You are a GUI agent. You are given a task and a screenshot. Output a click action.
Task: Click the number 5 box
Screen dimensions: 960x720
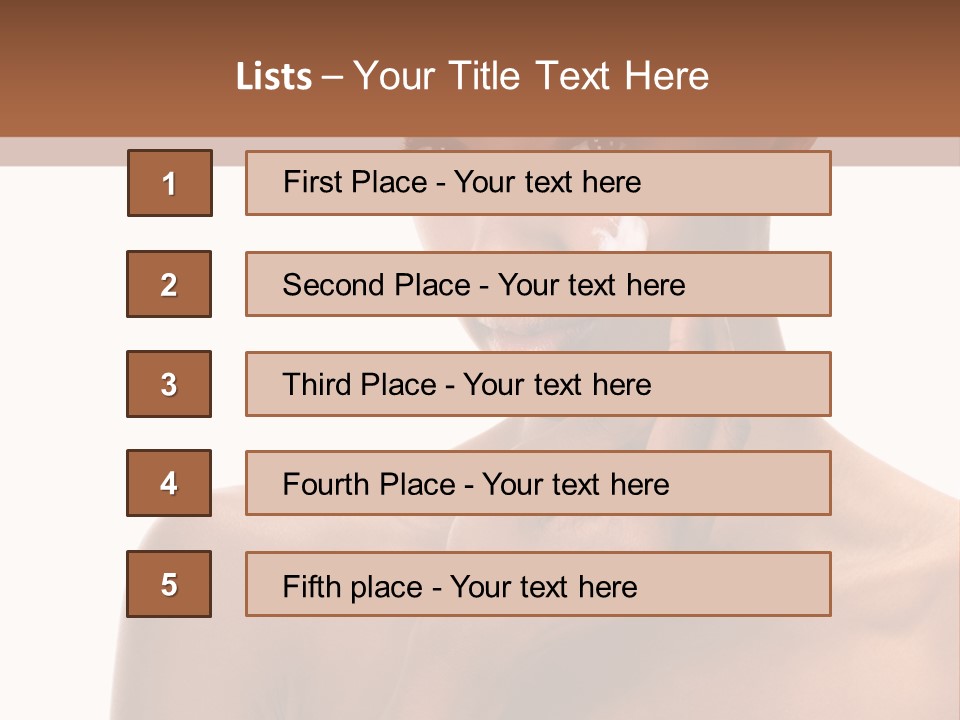click(169, 584)
